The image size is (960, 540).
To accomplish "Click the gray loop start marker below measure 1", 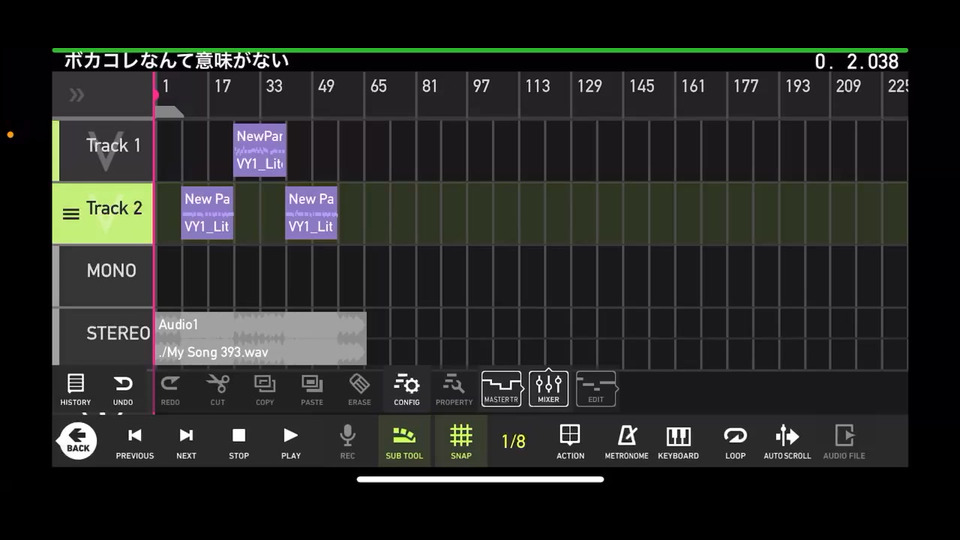I will pos(169,111).
